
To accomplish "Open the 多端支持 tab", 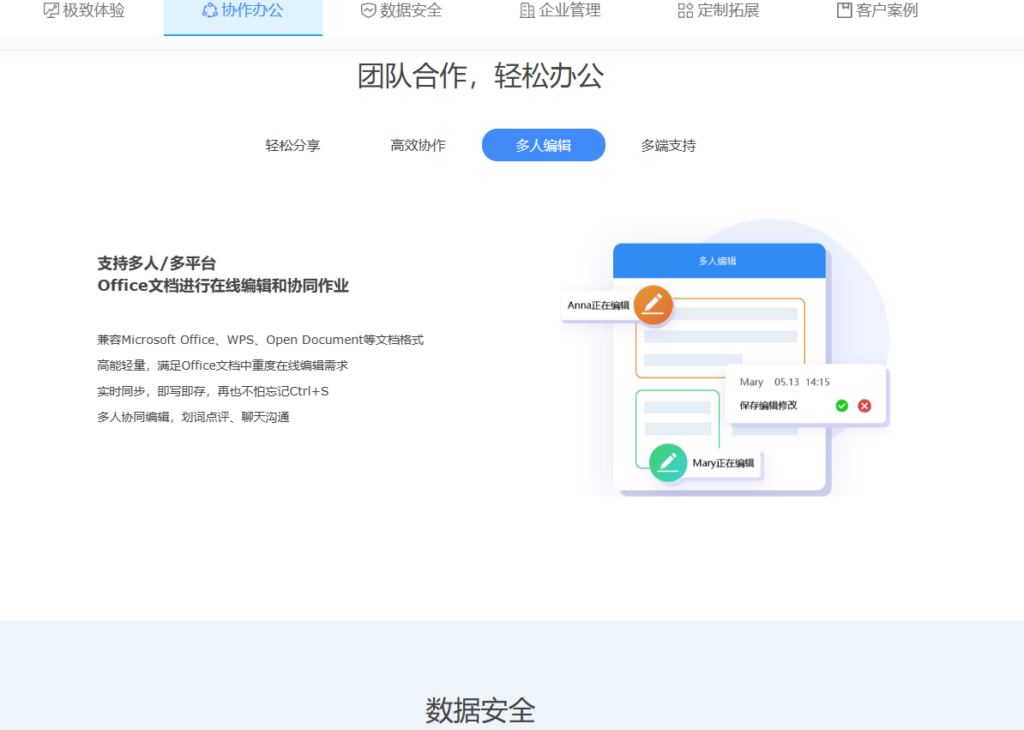I will pos(668,145).
